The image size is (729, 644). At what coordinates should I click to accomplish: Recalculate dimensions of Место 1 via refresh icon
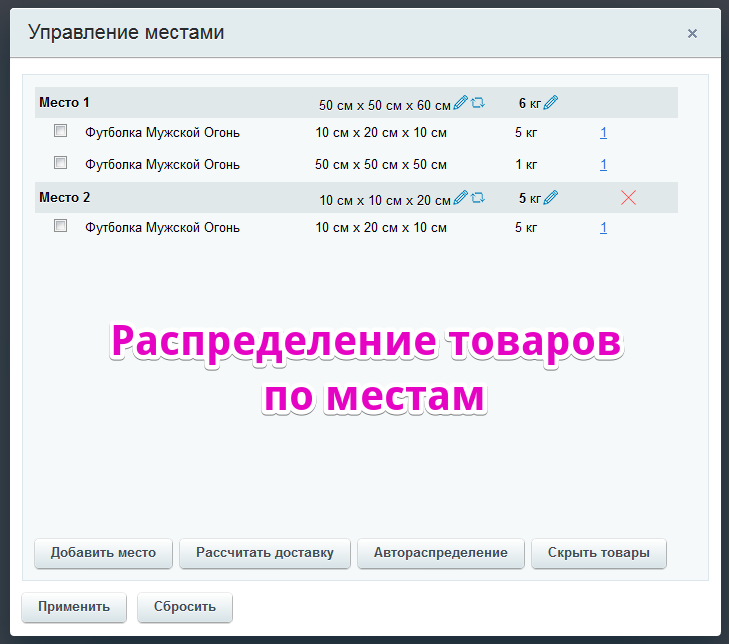click(478, 102)
